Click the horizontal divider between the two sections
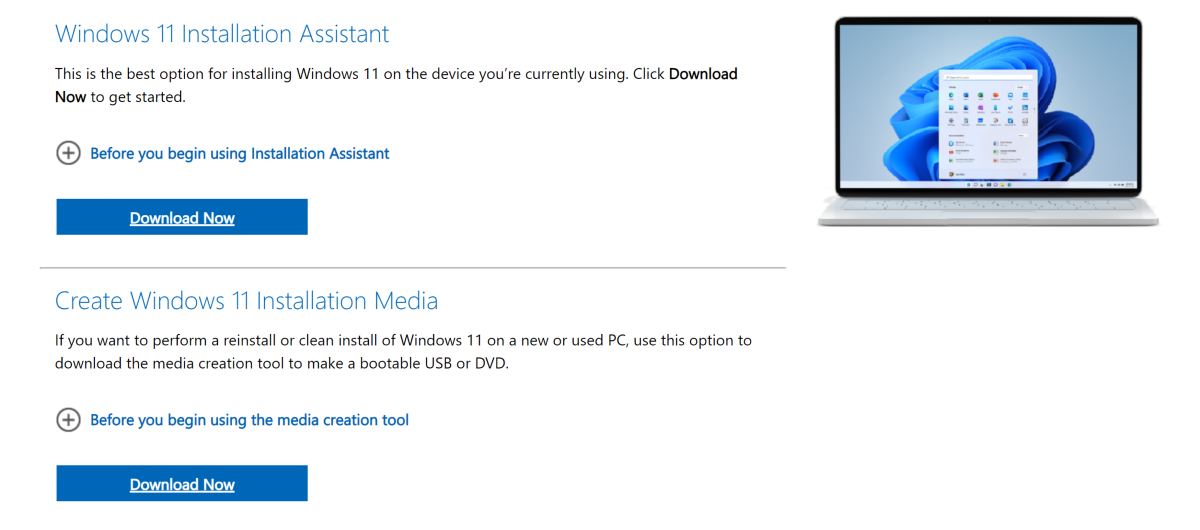This screenshot has width=1200, height=530. tap(412, 268)
